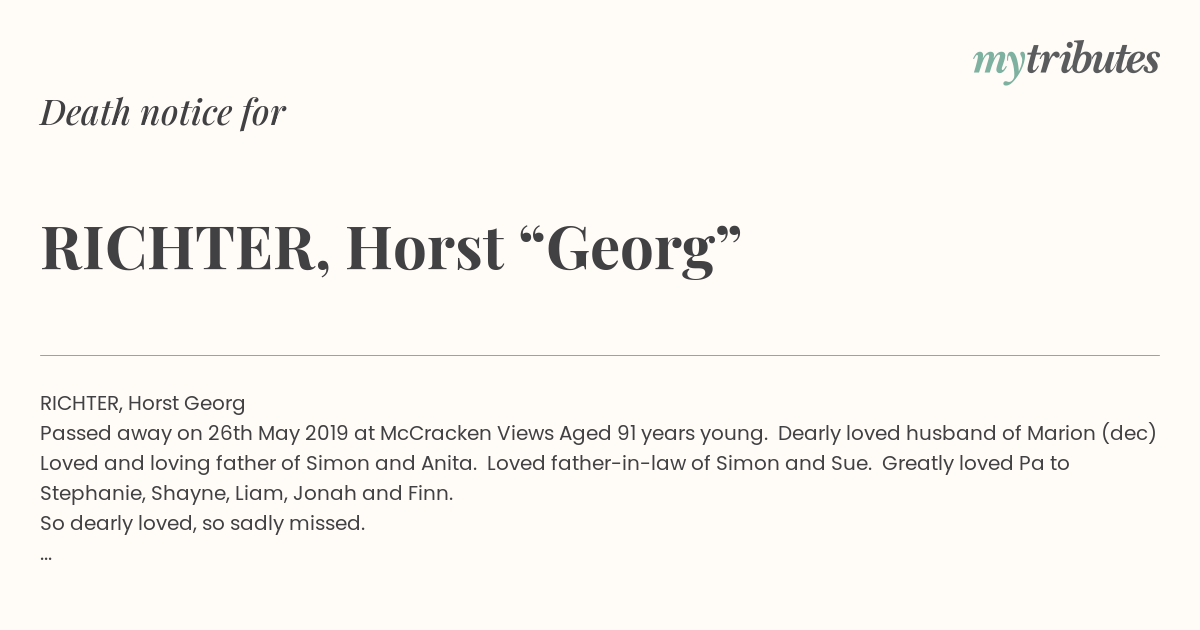Click the "Greatly loved Pa to" phrase

(976, 463)
